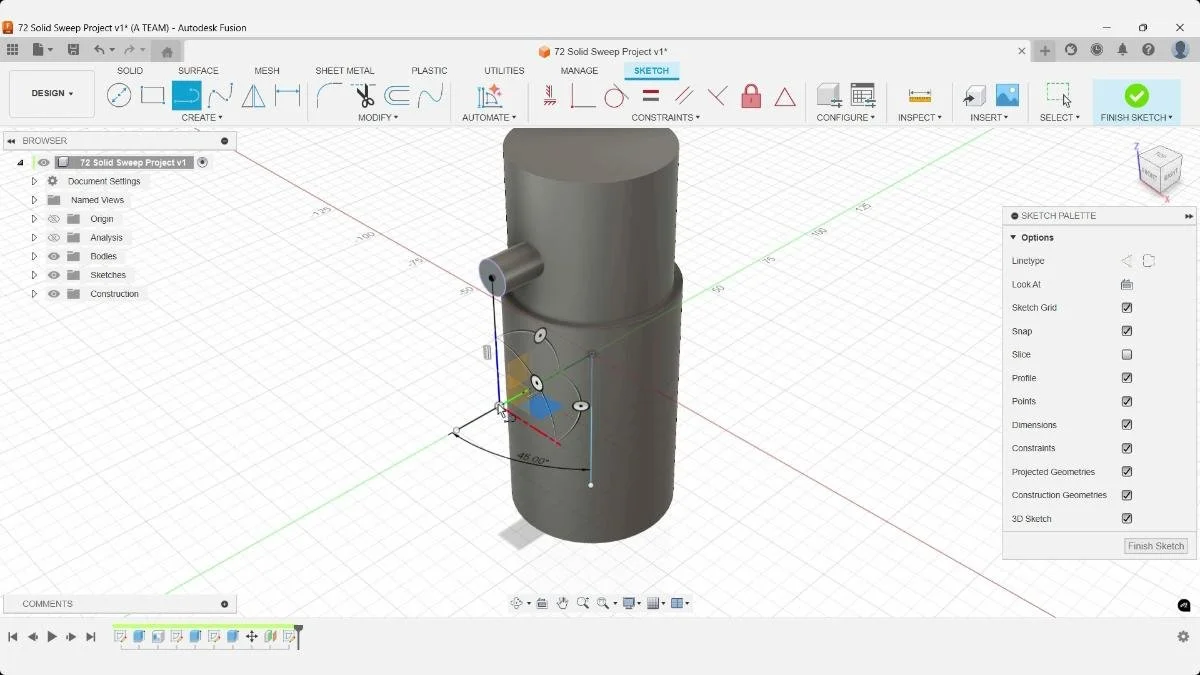1200x675 pixels.
Task: Open the DESIGN workspace dropdown
Action: [x=52, y=94]
